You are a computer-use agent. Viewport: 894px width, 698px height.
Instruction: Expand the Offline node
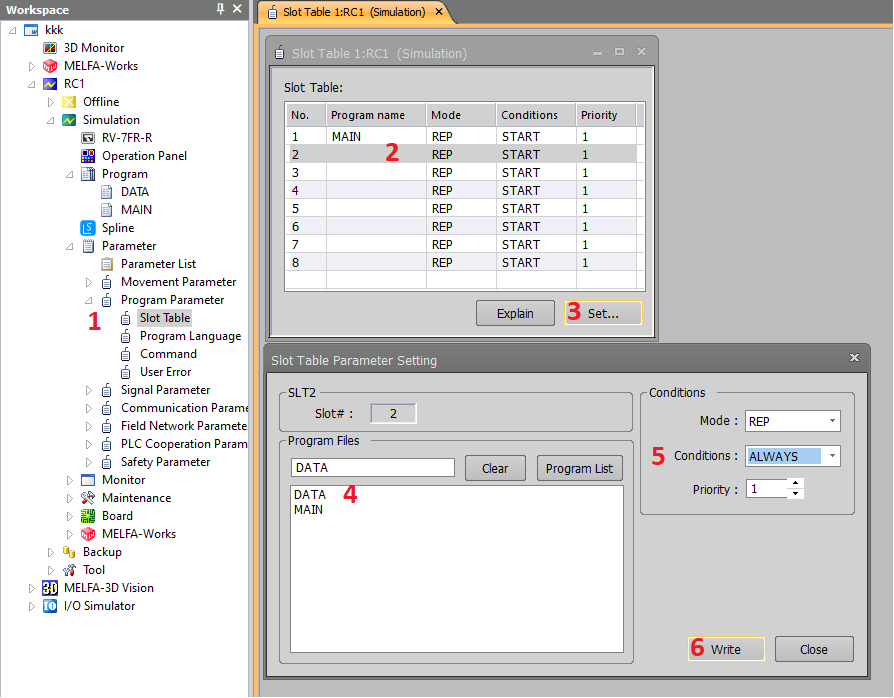(51, 102)
